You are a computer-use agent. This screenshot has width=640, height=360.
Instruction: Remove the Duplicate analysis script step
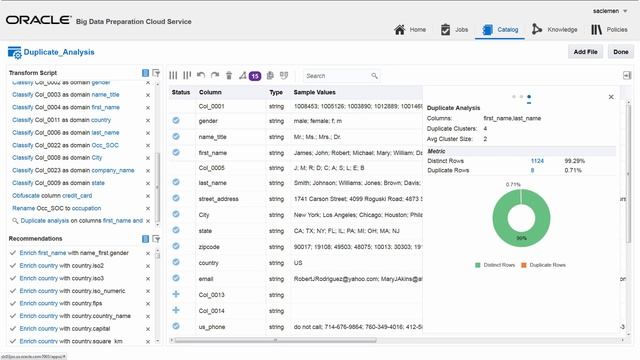(x=148, y=221)
